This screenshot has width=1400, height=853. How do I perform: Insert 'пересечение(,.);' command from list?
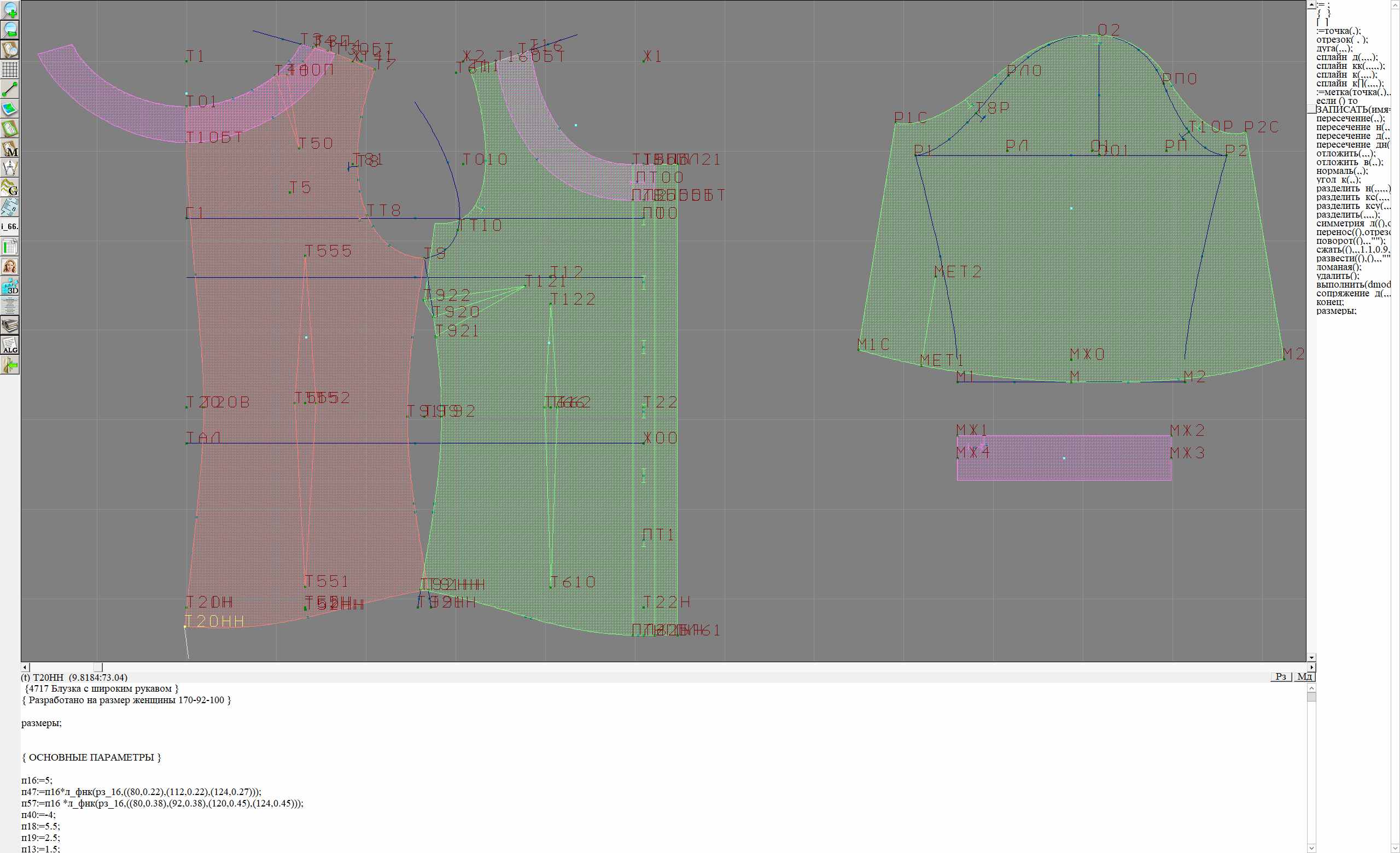(x=1350, y=119)
